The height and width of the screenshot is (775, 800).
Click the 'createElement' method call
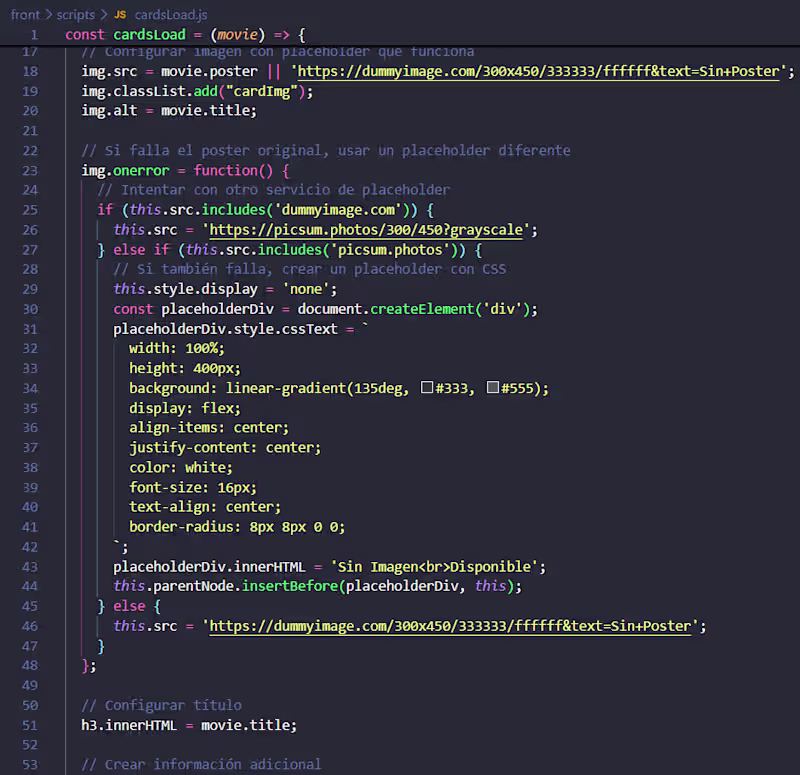[422, 309]
